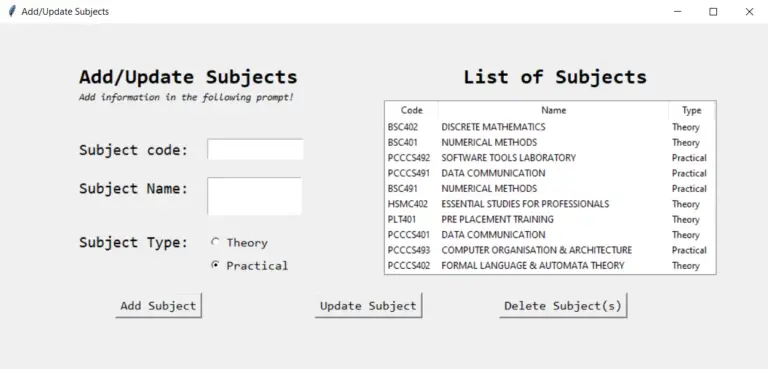Viewport: 768px width, 369px height.
Task: Select the PCCCS402 Formal Language row
Action: [x=550, y=265]
